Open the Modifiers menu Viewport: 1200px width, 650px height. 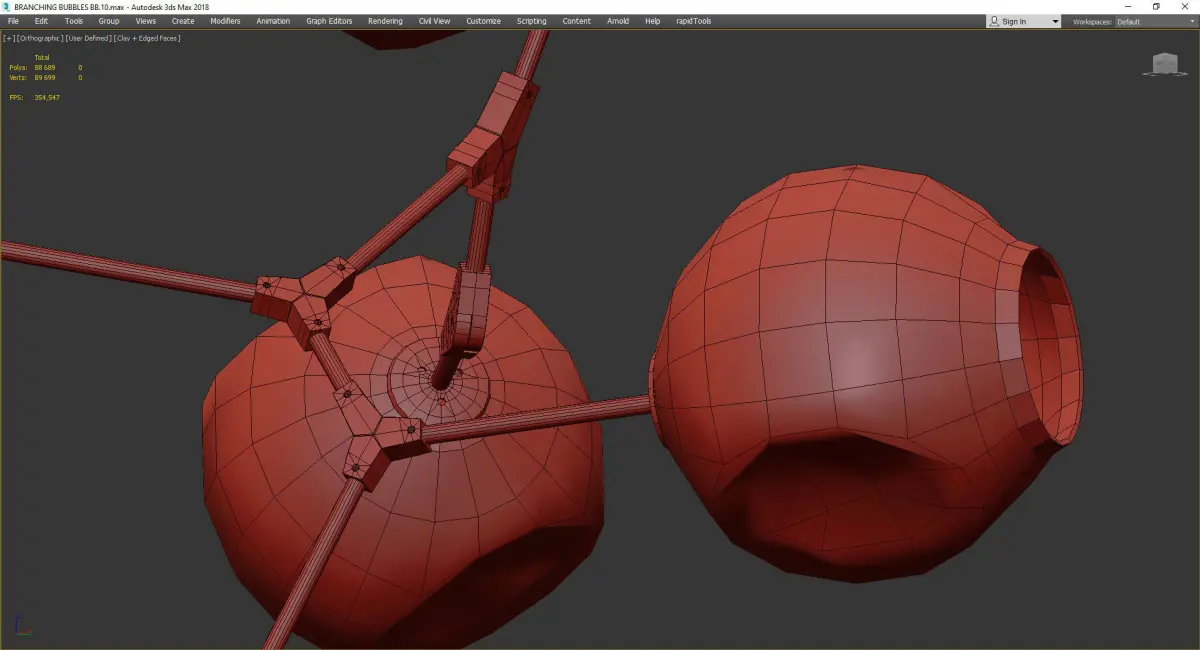coord(225,21)
